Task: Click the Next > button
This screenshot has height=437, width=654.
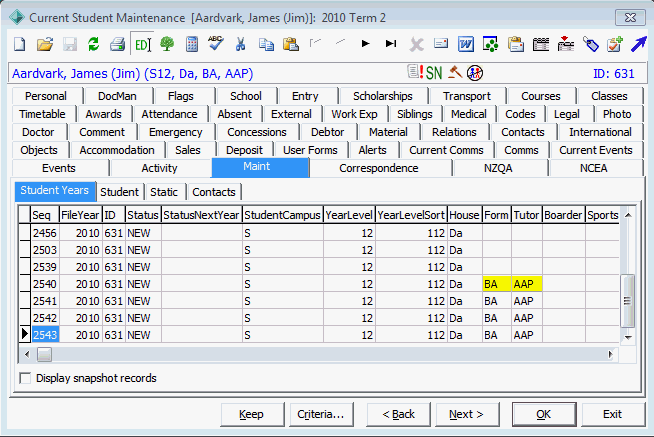Action: coord(466,414)
